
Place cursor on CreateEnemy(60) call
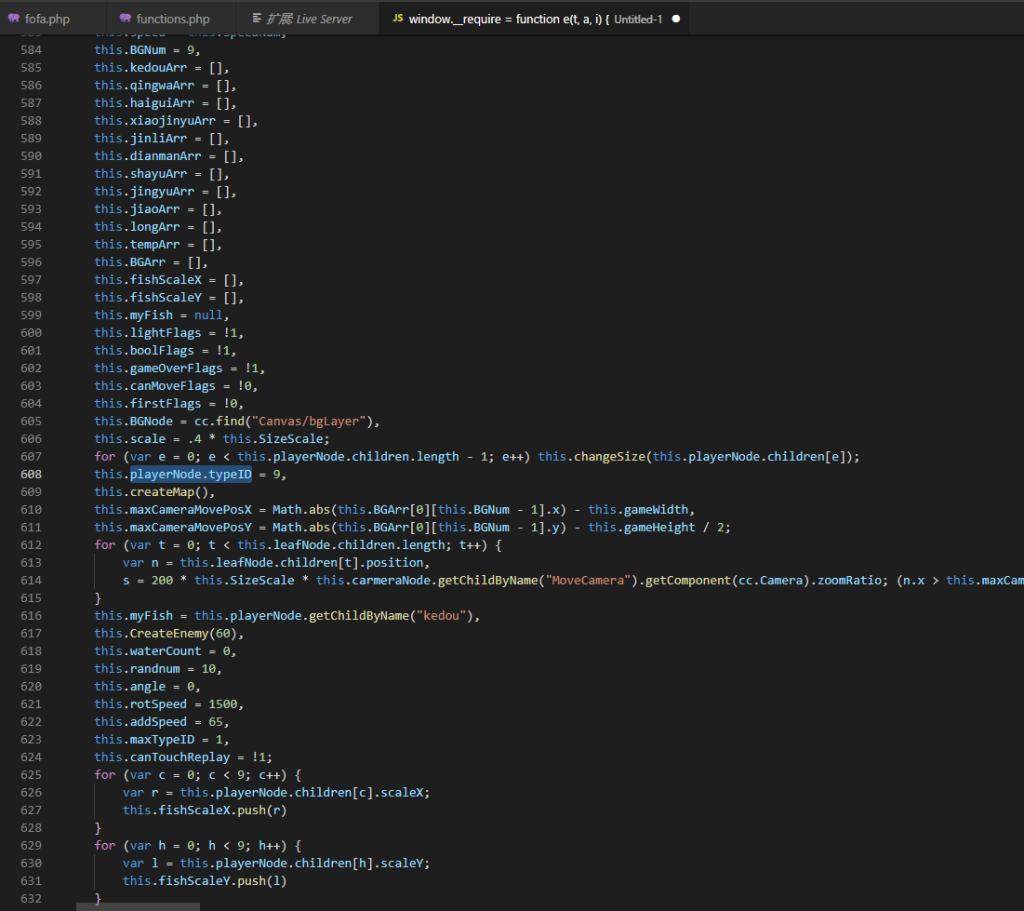click(x=182, y=634)
